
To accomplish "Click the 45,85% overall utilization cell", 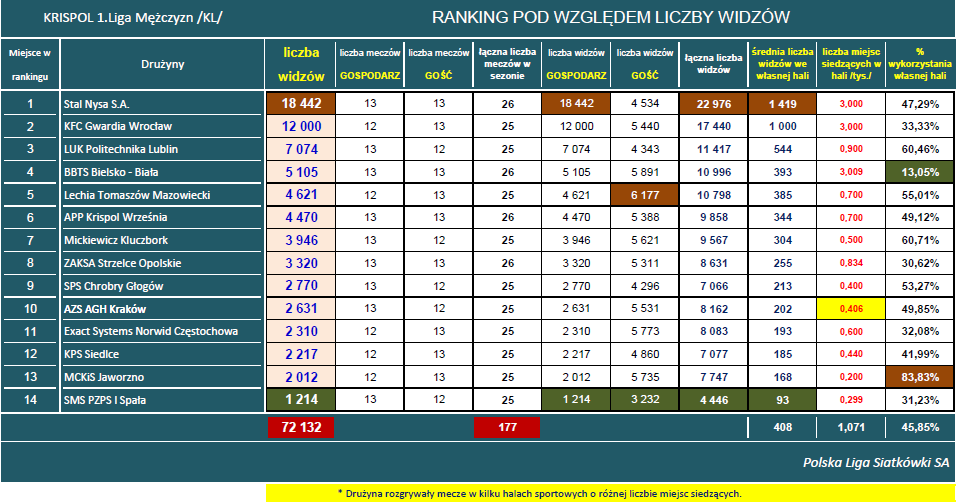I will click(920, 427).
